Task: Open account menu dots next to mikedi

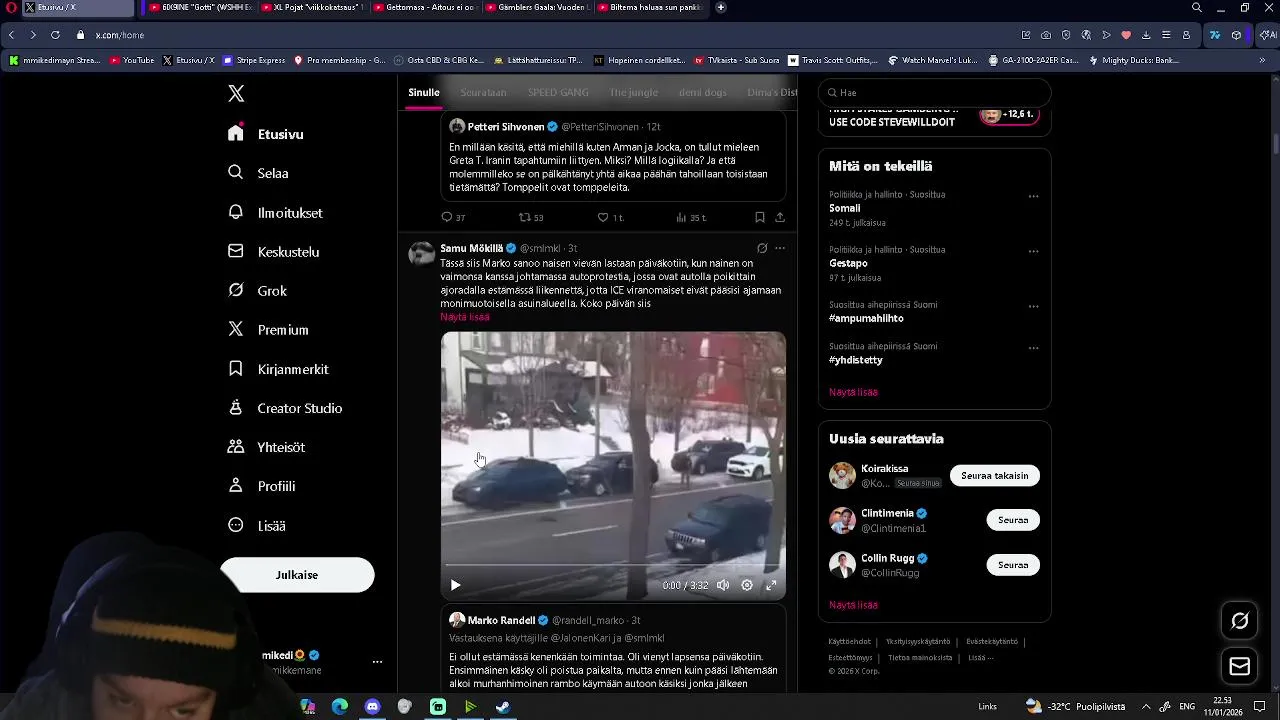Action: click(x=377, y=662)
